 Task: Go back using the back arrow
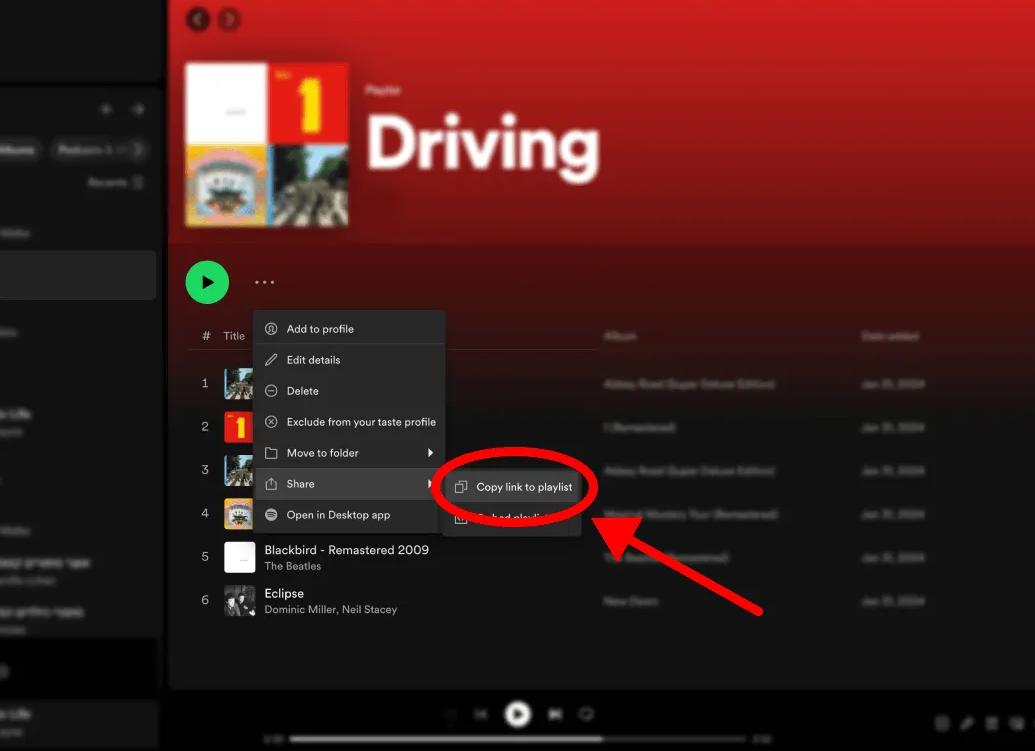tap(199, 19)
